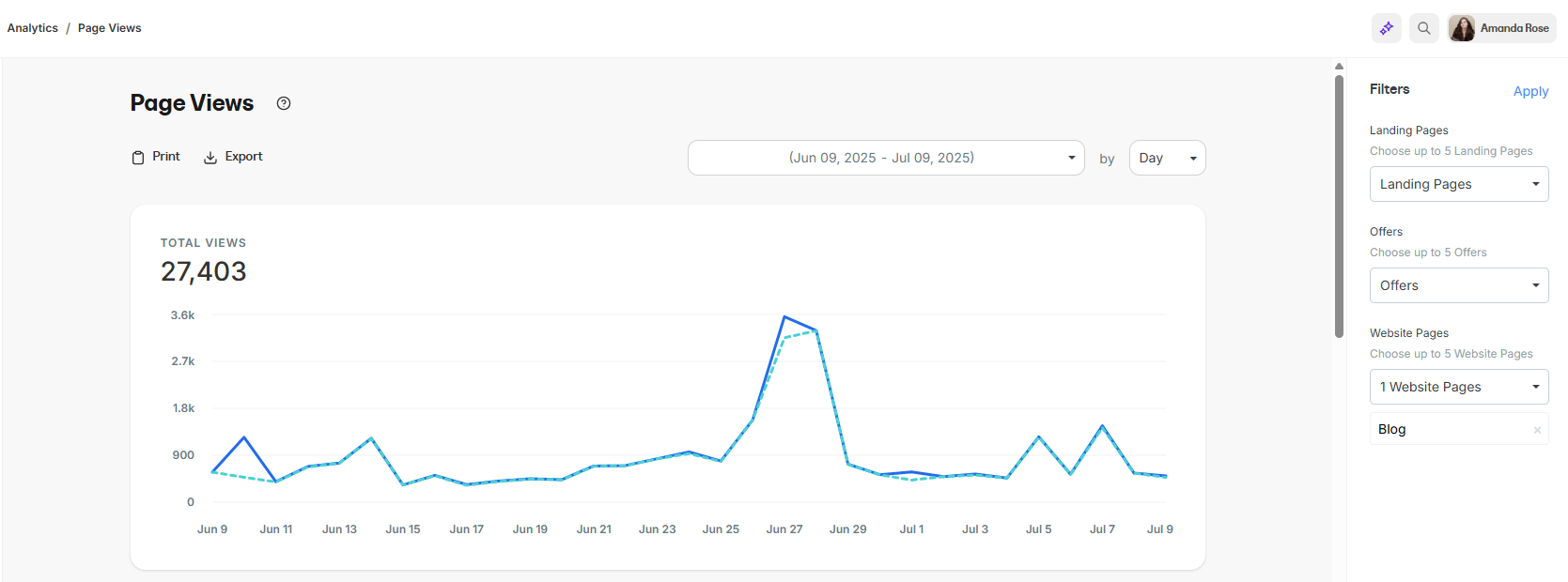Click the Amanda Rose account name
The image size is (1568, 582).
coord(1514,28)
